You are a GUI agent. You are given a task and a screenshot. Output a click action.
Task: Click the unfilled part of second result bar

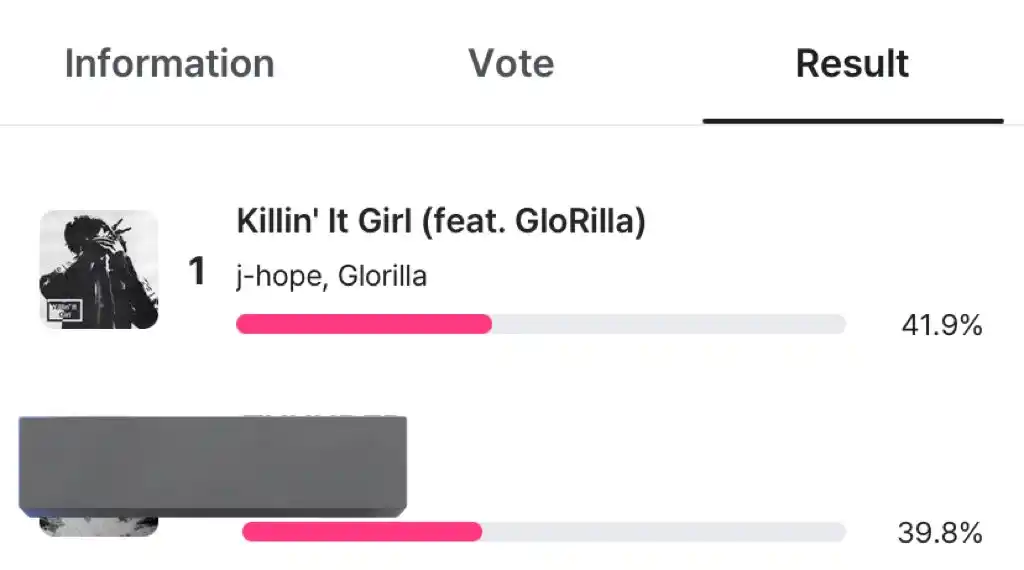pos(664,531)
